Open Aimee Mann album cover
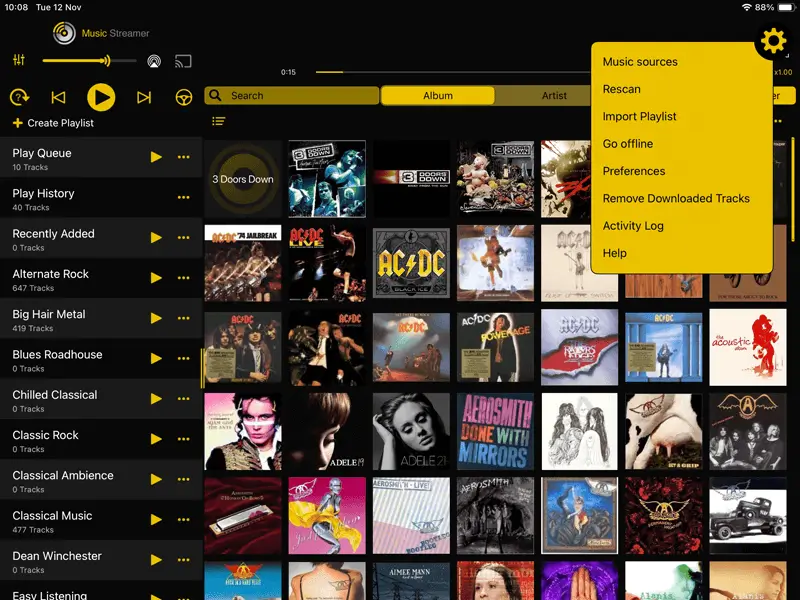Screen dimensions: 800x600 click(x=411, y=581)
